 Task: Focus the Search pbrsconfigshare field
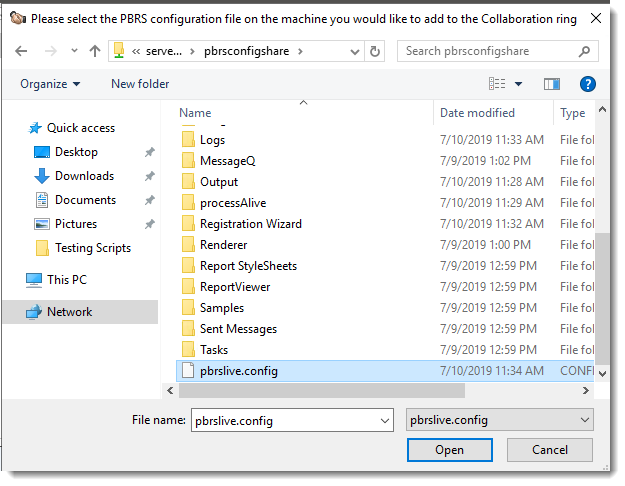coord(497,51)
